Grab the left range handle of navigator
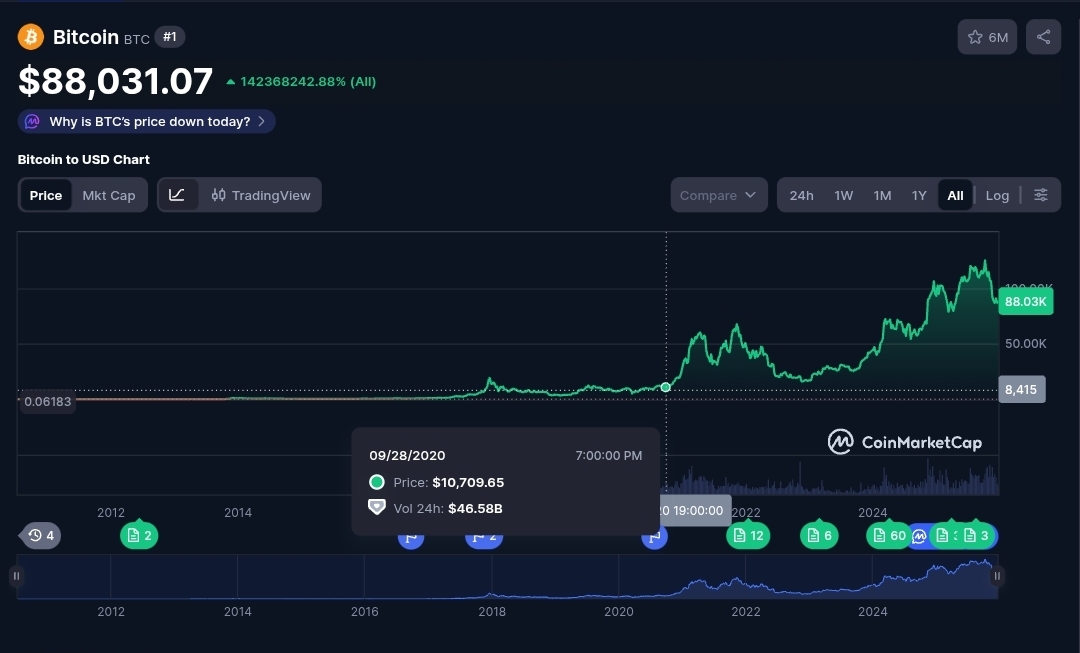 point(16,576)
